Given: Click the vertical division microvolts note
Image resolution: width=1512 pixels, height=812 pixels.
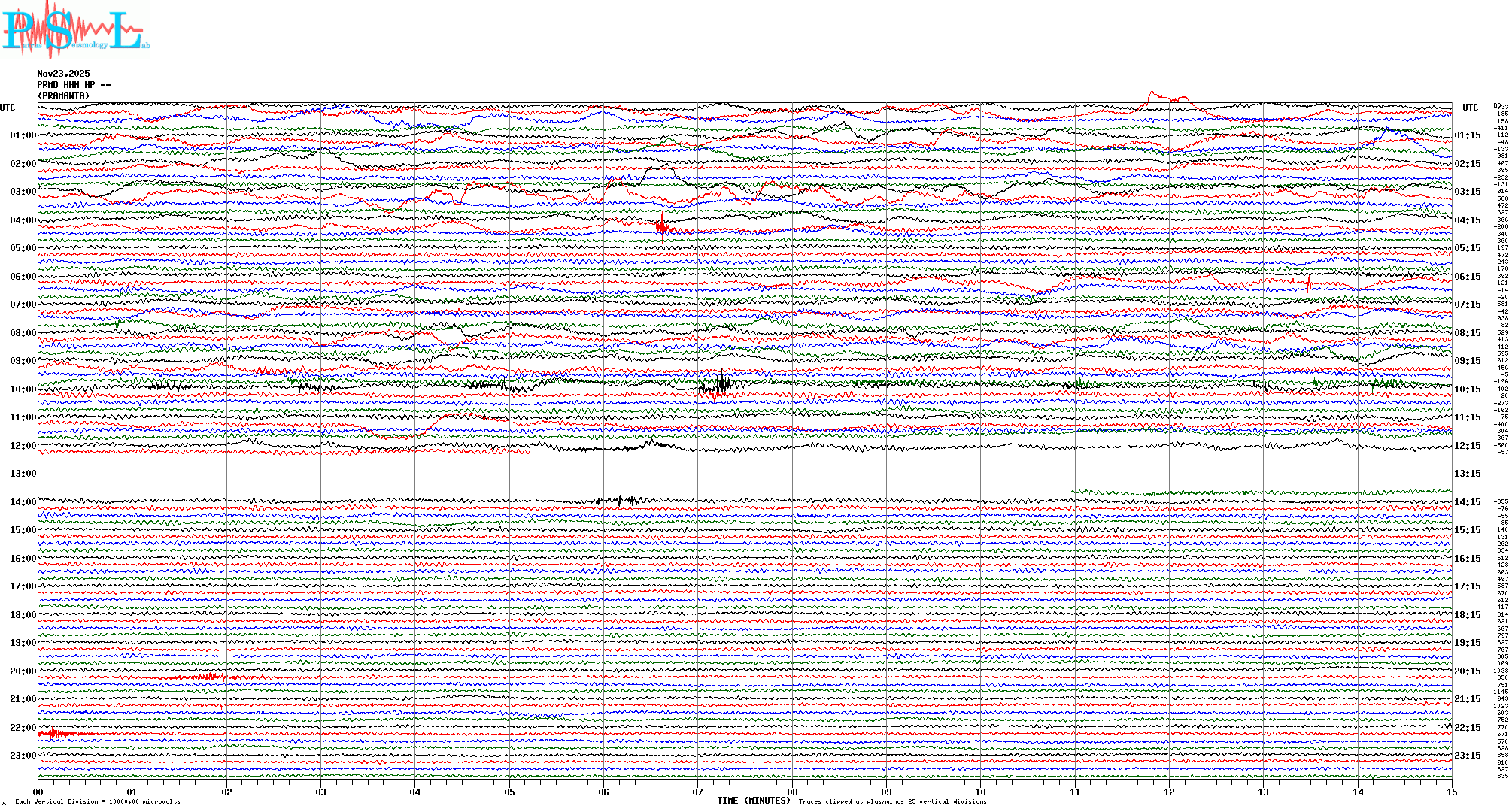Looking at the screenshot, I should click(98, 801).
